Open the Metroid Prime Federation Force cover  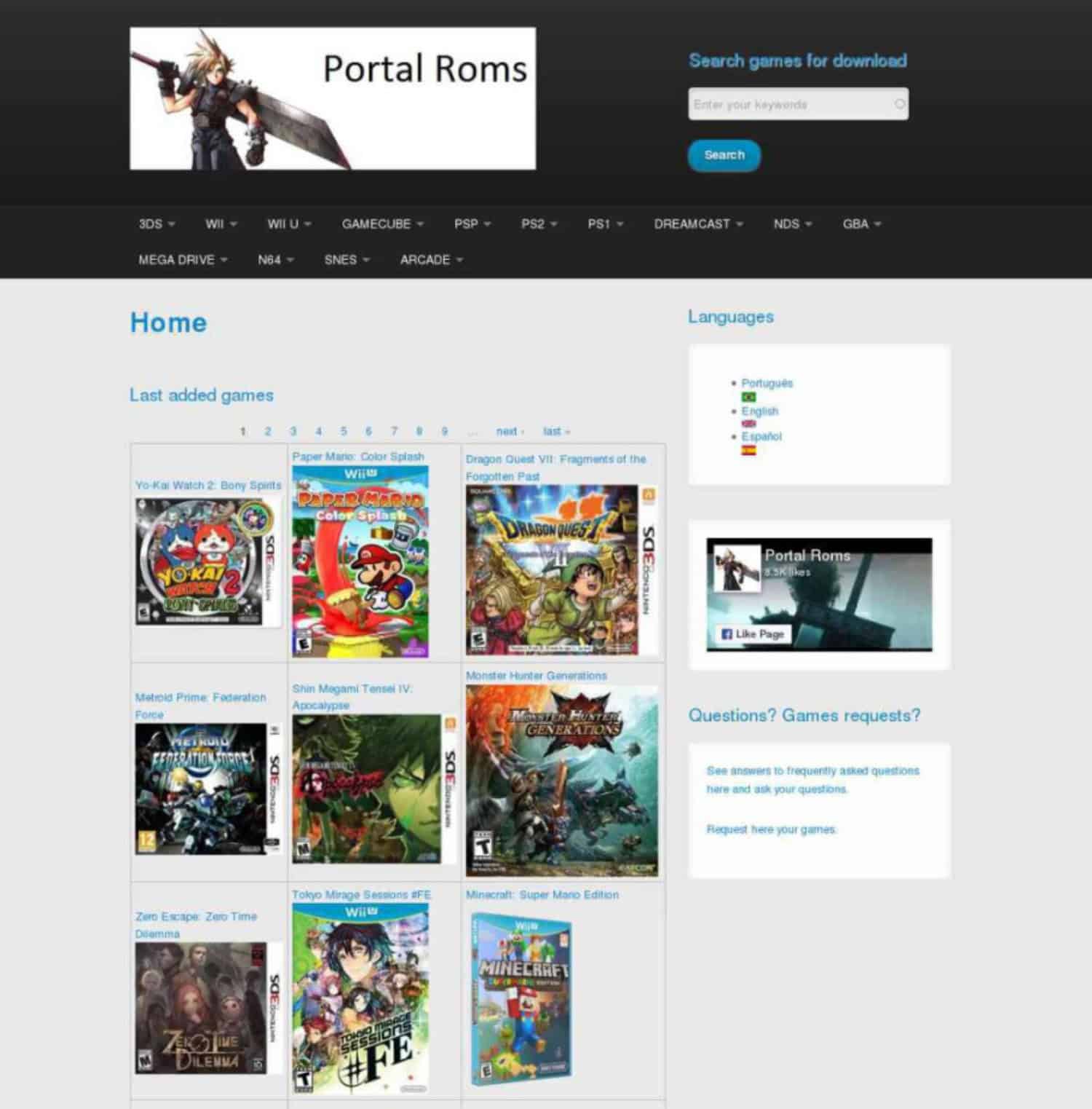point(208,789)
